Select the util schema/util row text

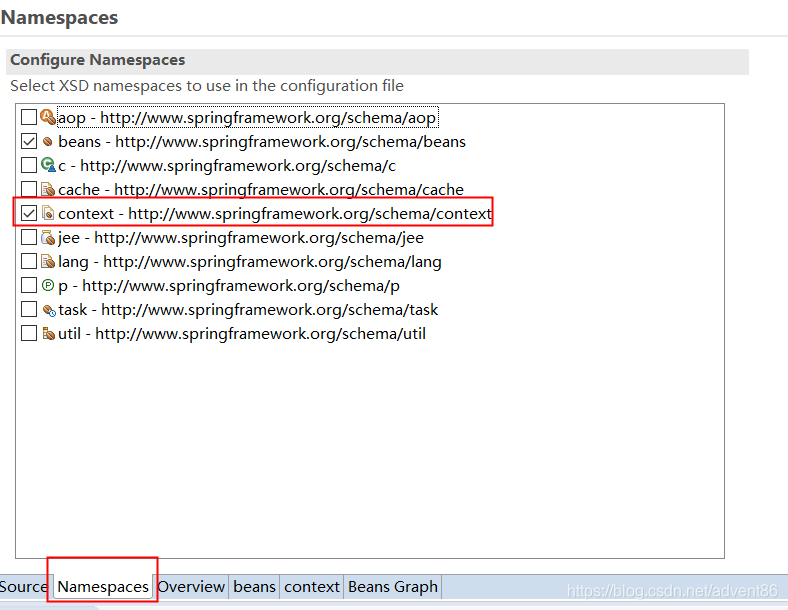242,334
